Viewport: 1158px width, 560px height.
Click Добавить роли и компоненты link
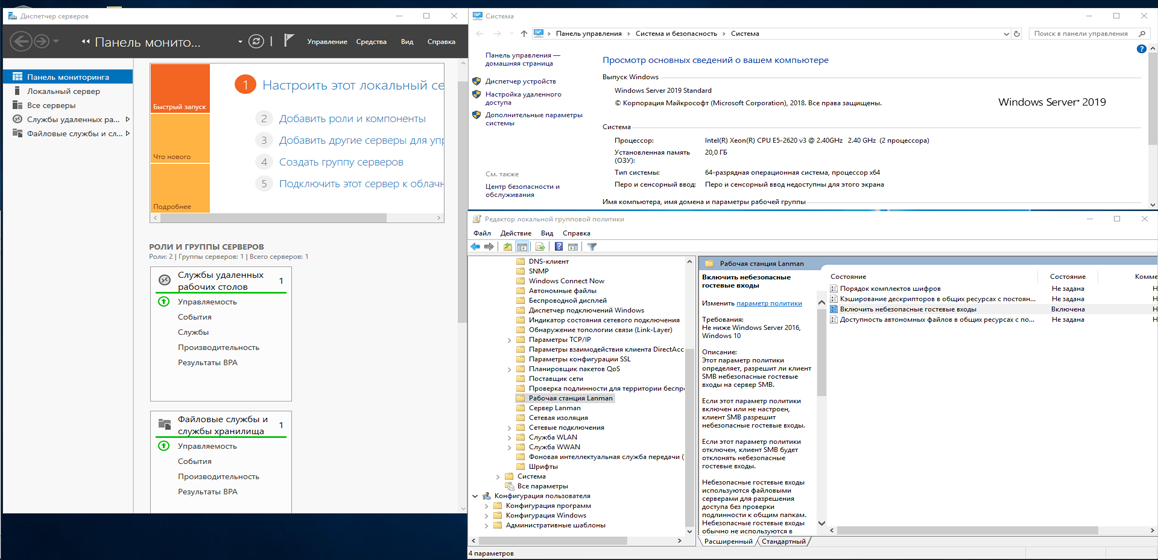(352, 118)
